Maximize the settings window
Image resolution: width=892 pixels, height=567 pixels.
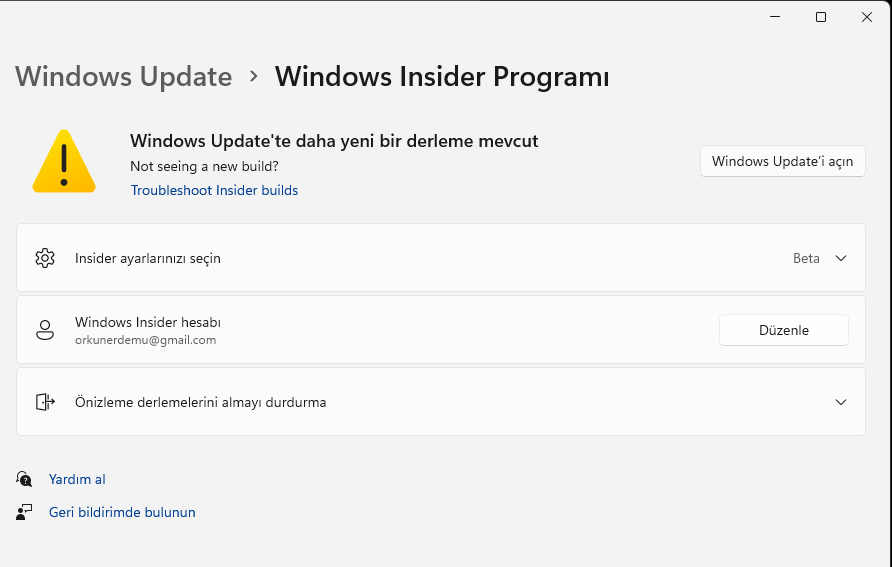(821, 17)
